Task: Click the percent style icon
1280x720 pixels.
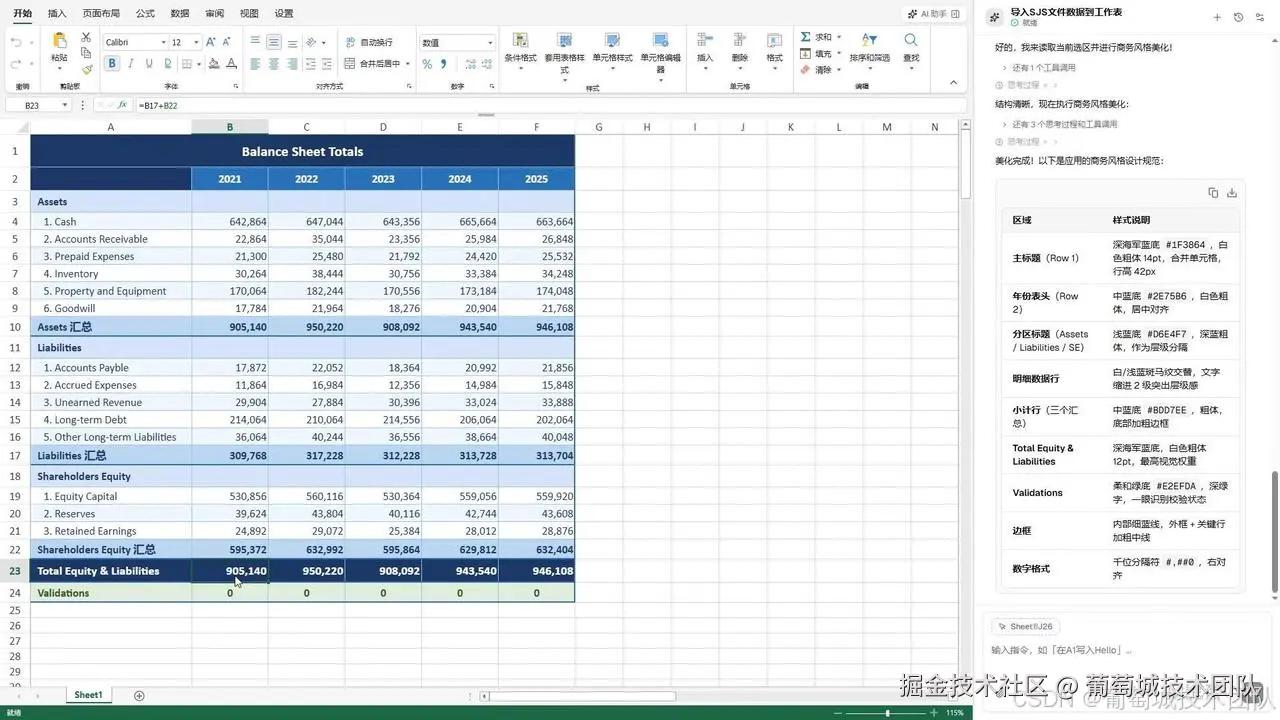Action: click(x=427, y=64)
